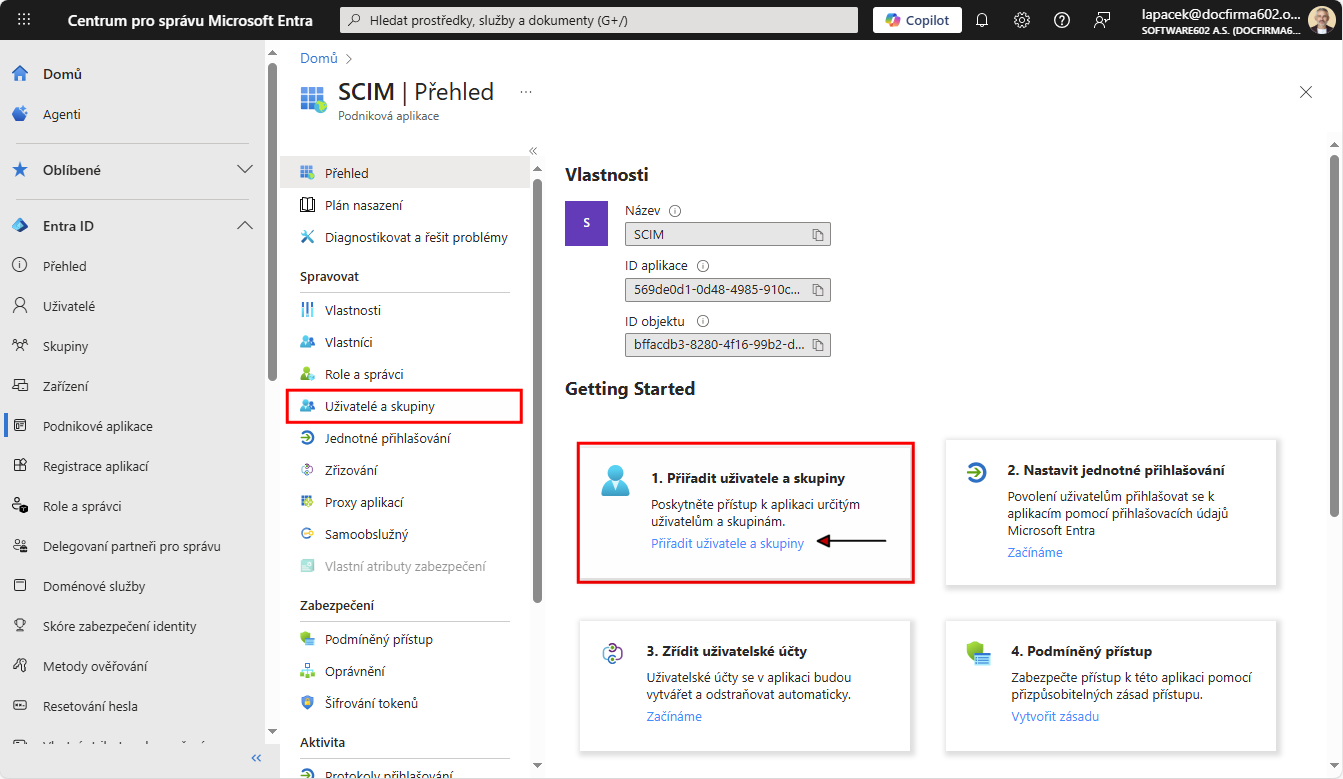Click the purple S application logo

586,223
